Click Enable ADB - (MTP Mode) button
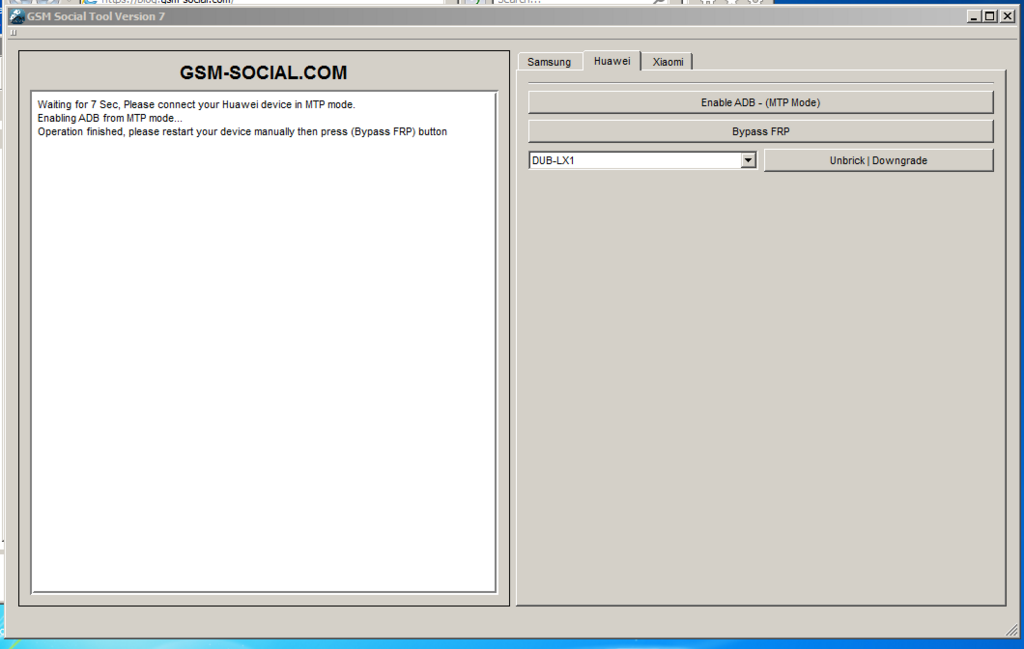The image size is (1024, 649). click(x=760, y=103)
